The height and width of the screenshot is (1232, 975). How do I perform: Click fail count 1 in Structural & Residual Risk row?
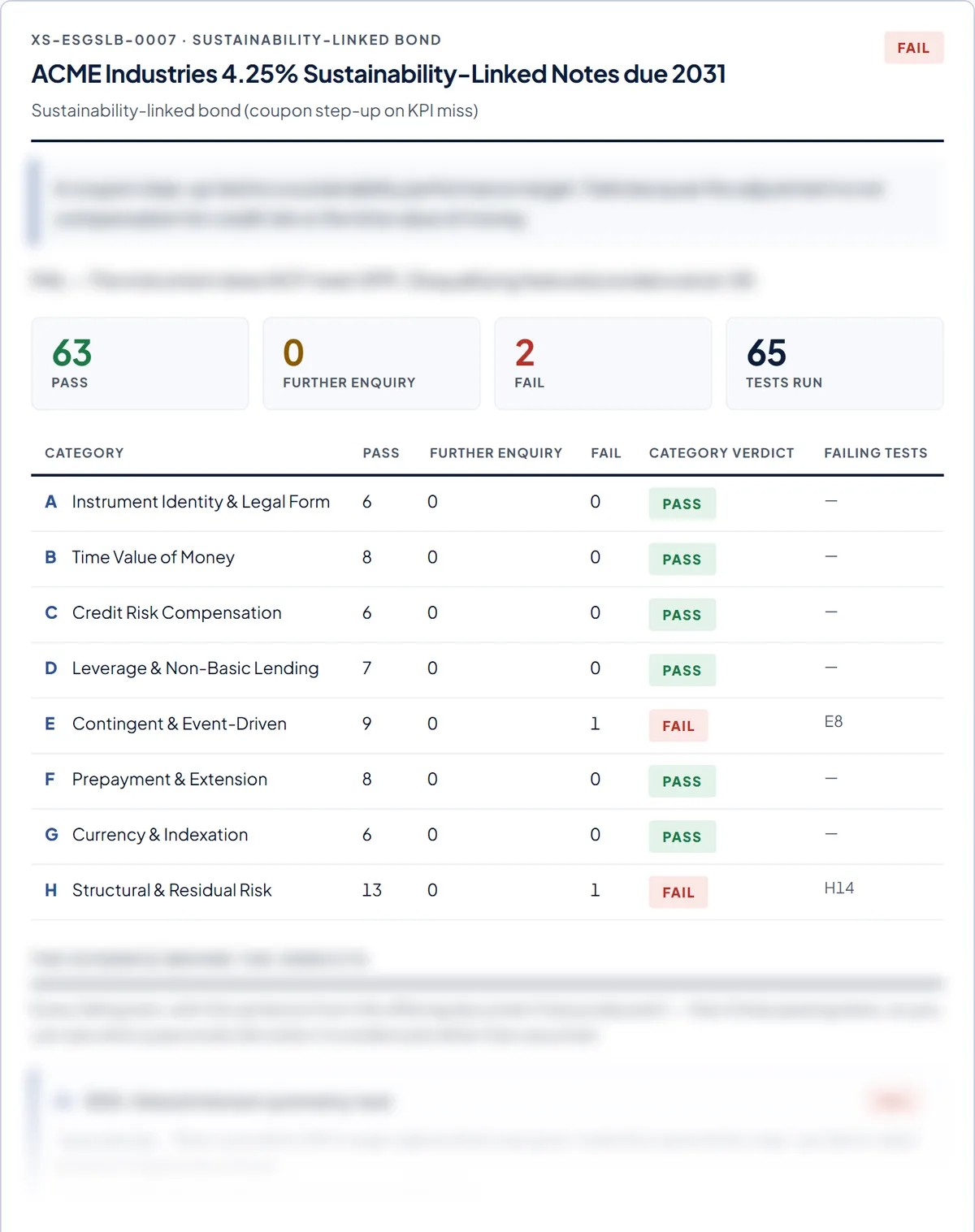(x=596, y=890)
